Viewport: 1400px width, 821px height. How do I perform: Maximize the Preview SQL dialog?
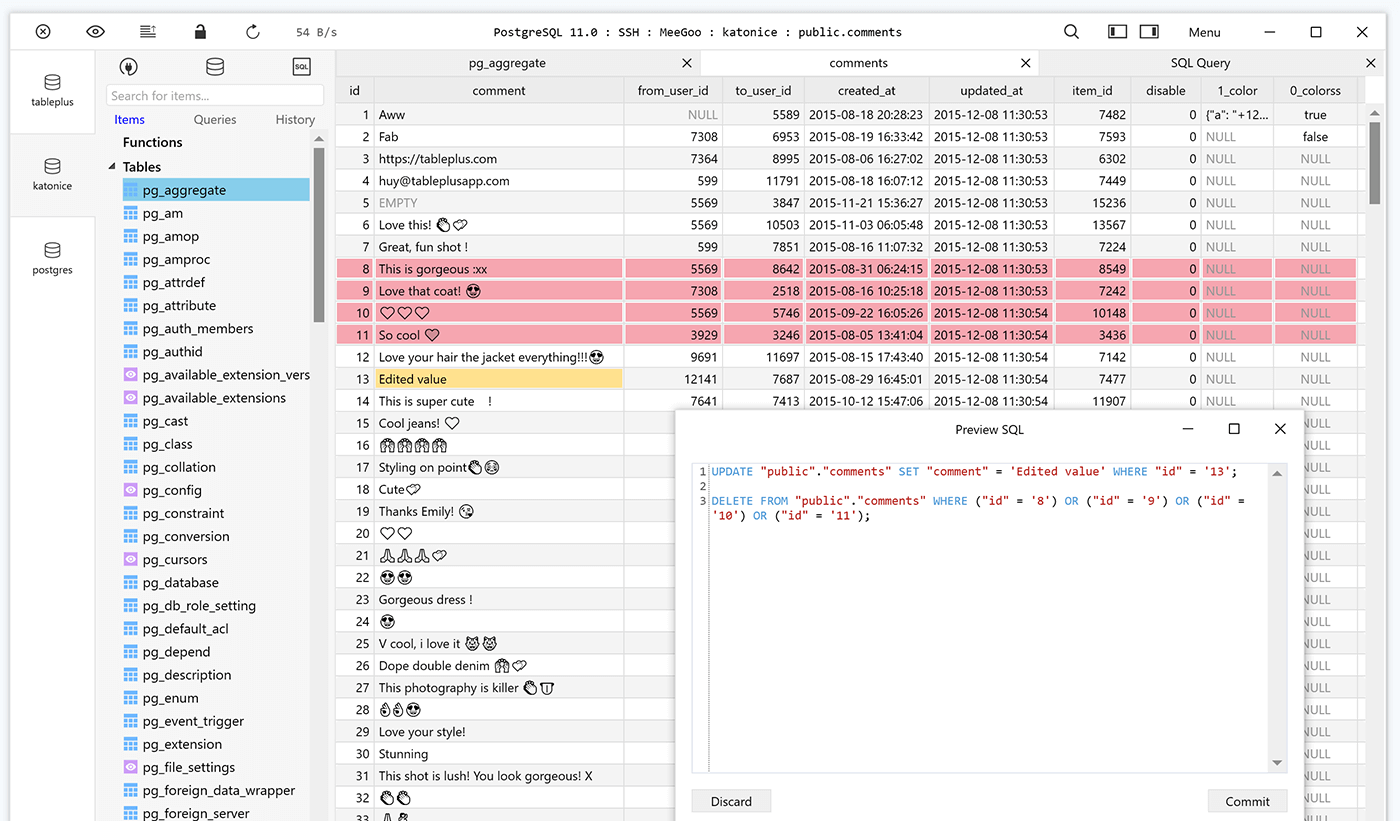(x=1234, y=429)
